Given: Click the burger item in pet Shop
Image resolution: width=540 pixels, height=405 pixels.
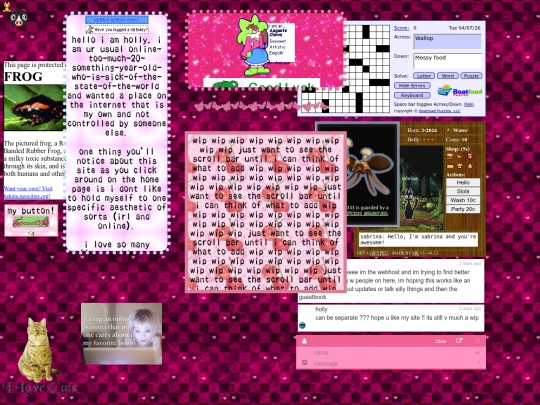Looking at the screenshot, I should pos(450,157).
